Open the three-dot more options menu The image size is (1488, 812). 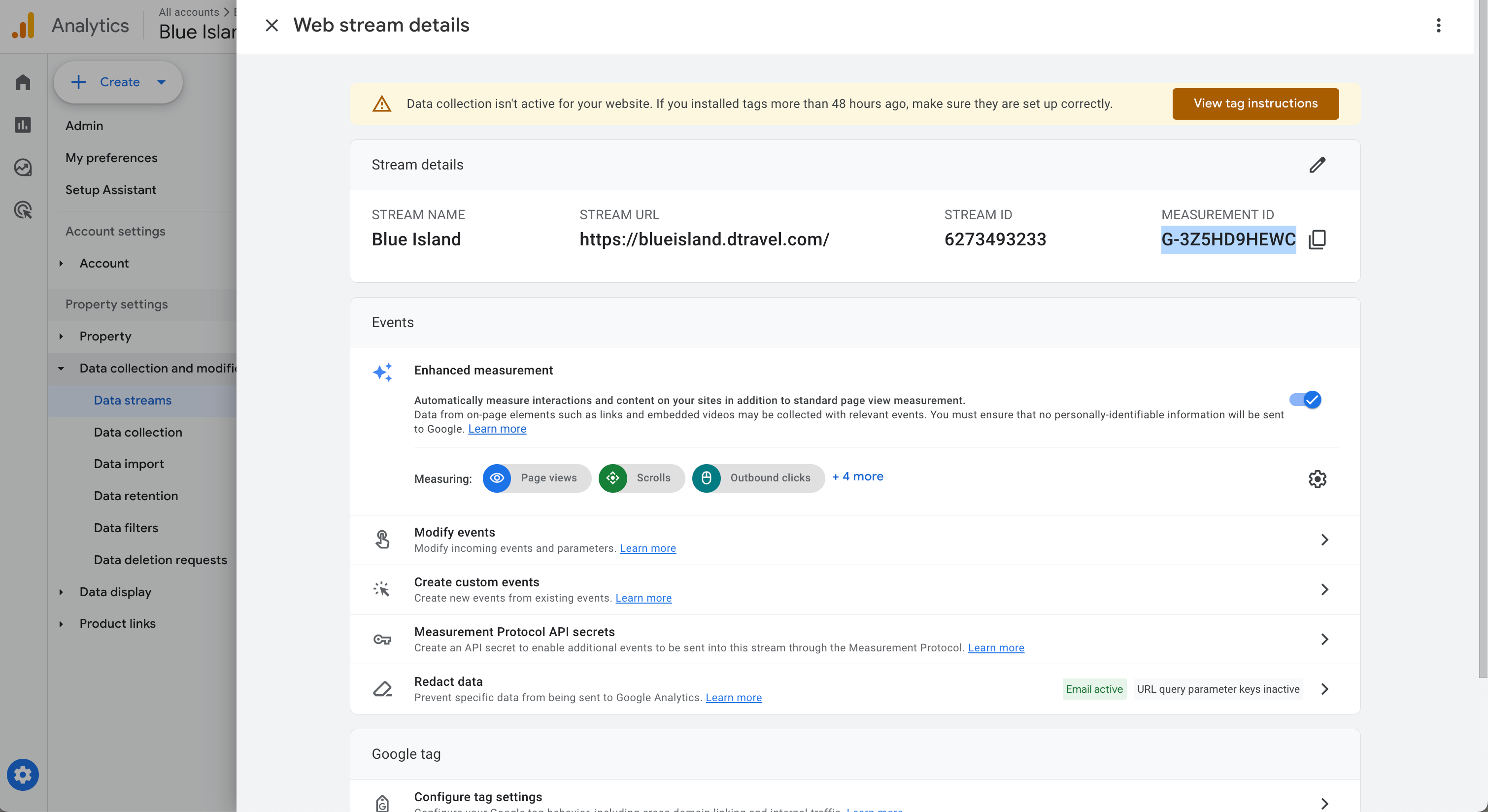(1438, 26)
